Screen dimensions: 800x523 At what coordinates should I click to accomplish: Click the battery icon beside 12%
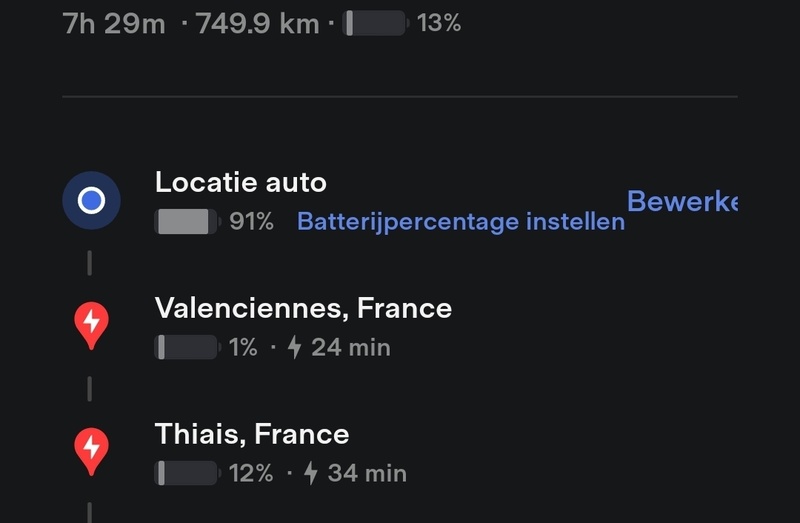(187, 473)
